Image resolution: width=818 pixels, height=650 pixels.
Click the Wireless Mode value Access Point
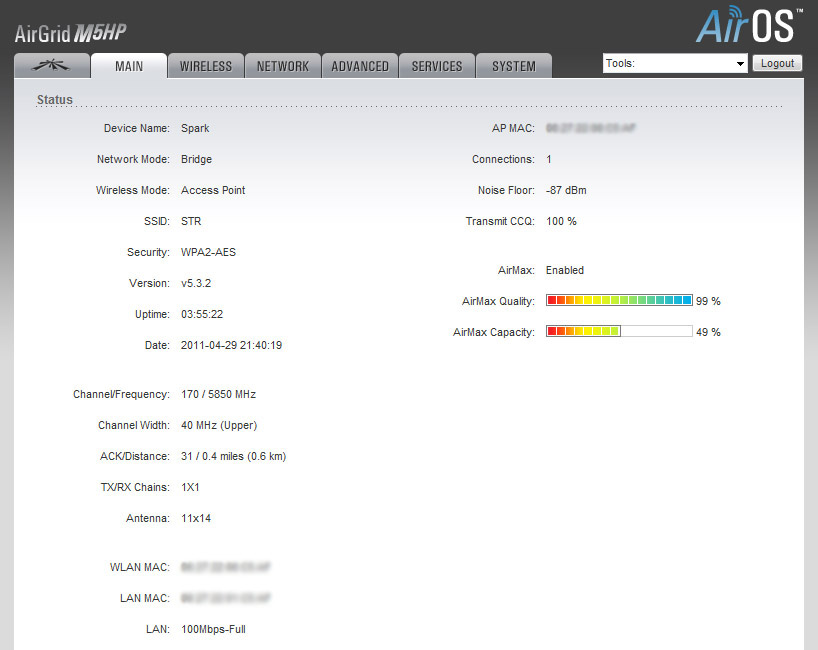[x=213, y=190]
